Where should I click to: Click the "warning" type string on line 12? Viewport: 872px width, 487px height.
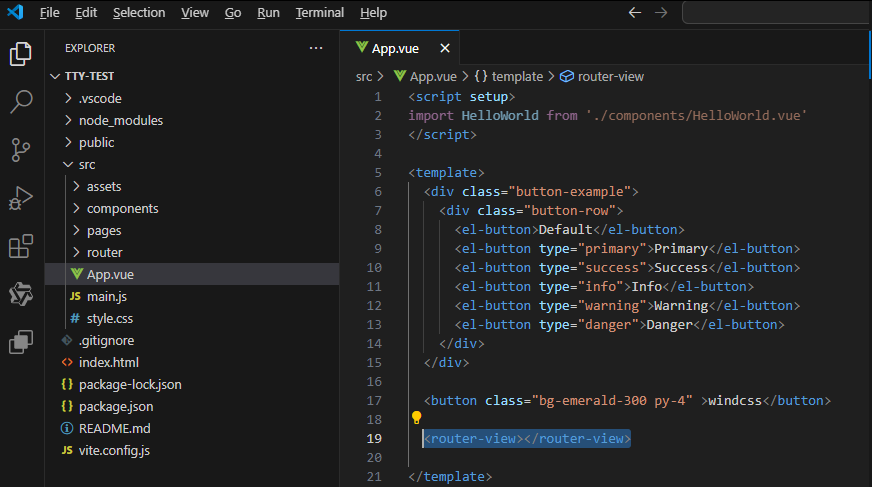(x=612, y=306)
